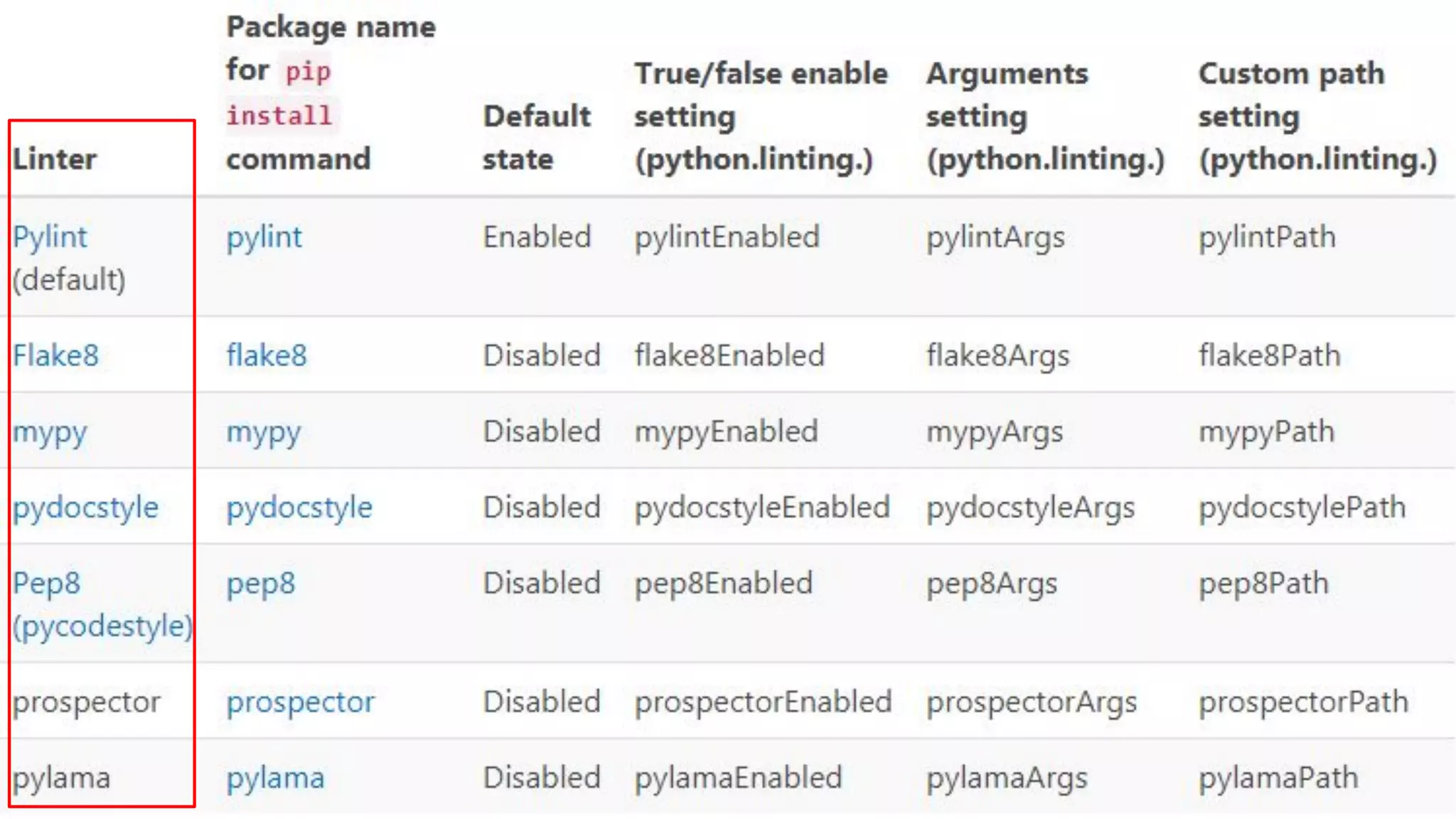Open the lowercase flake8 package link
The width and height of the screenshot is (1456, 819).
click(x=267, y=355)
